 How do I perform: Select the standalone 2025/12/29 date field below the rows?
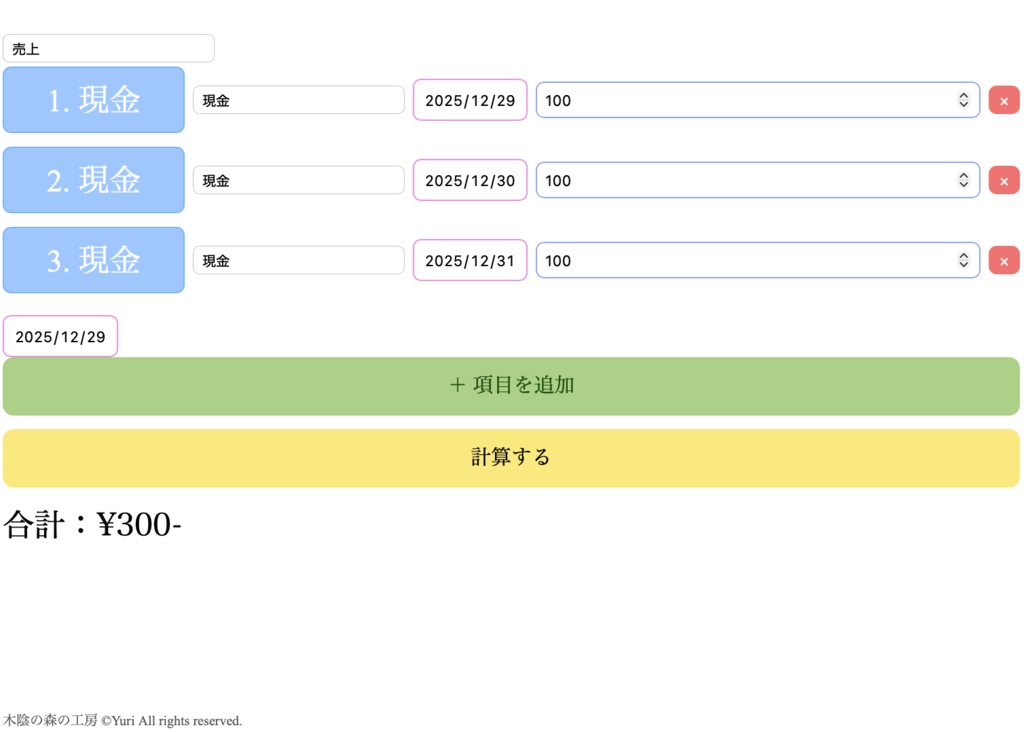(60, 336)
